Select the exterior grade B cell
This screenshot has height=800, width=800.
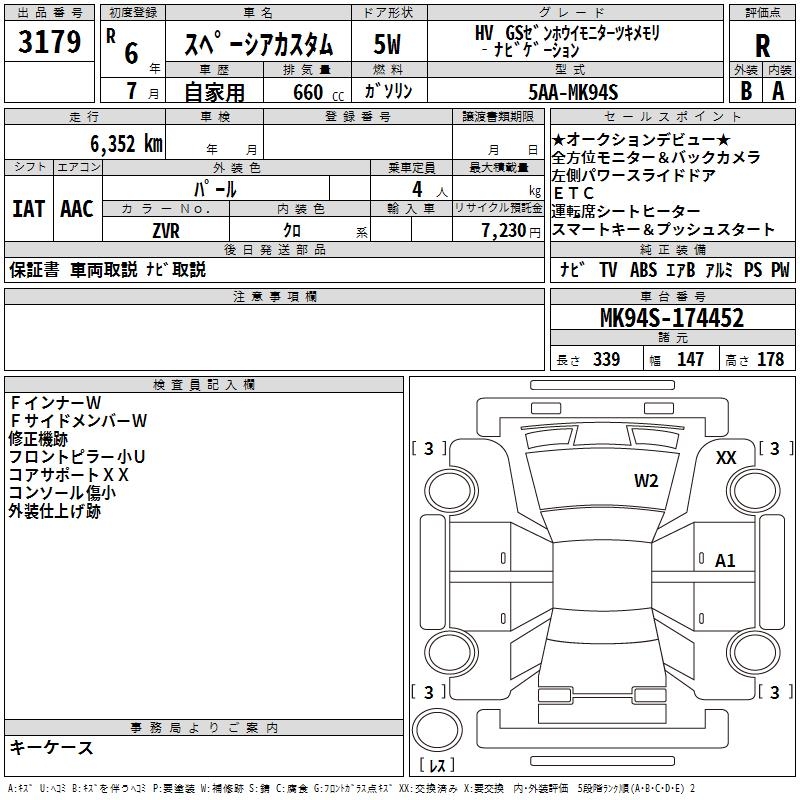click(x=746, y=90)
